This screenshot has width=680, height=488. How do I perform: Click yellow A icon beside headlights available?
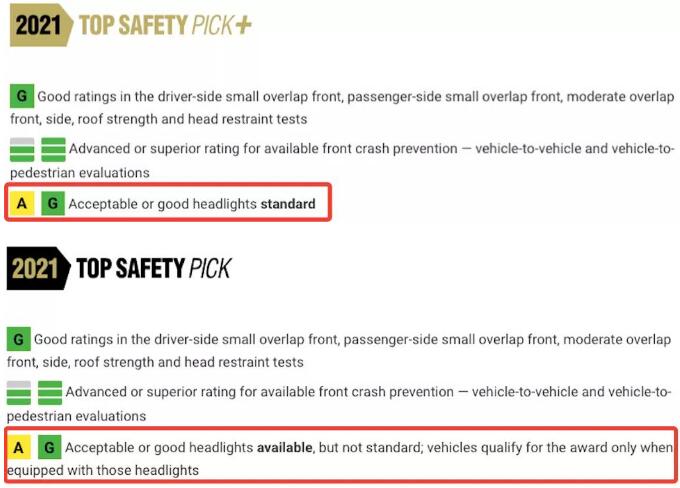(19, 447)
